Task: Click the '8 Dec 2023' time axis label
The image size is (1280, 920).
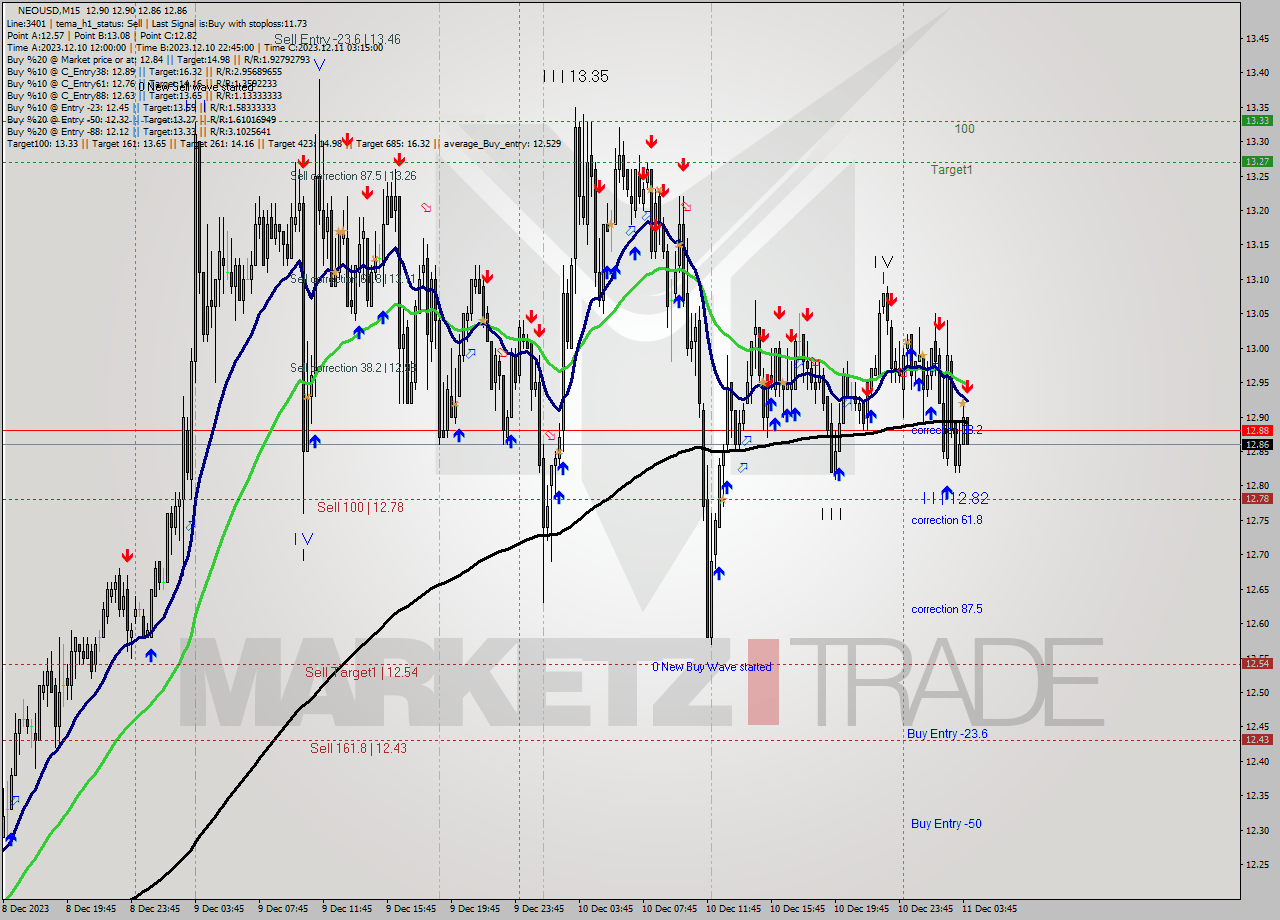Action: 24,909
